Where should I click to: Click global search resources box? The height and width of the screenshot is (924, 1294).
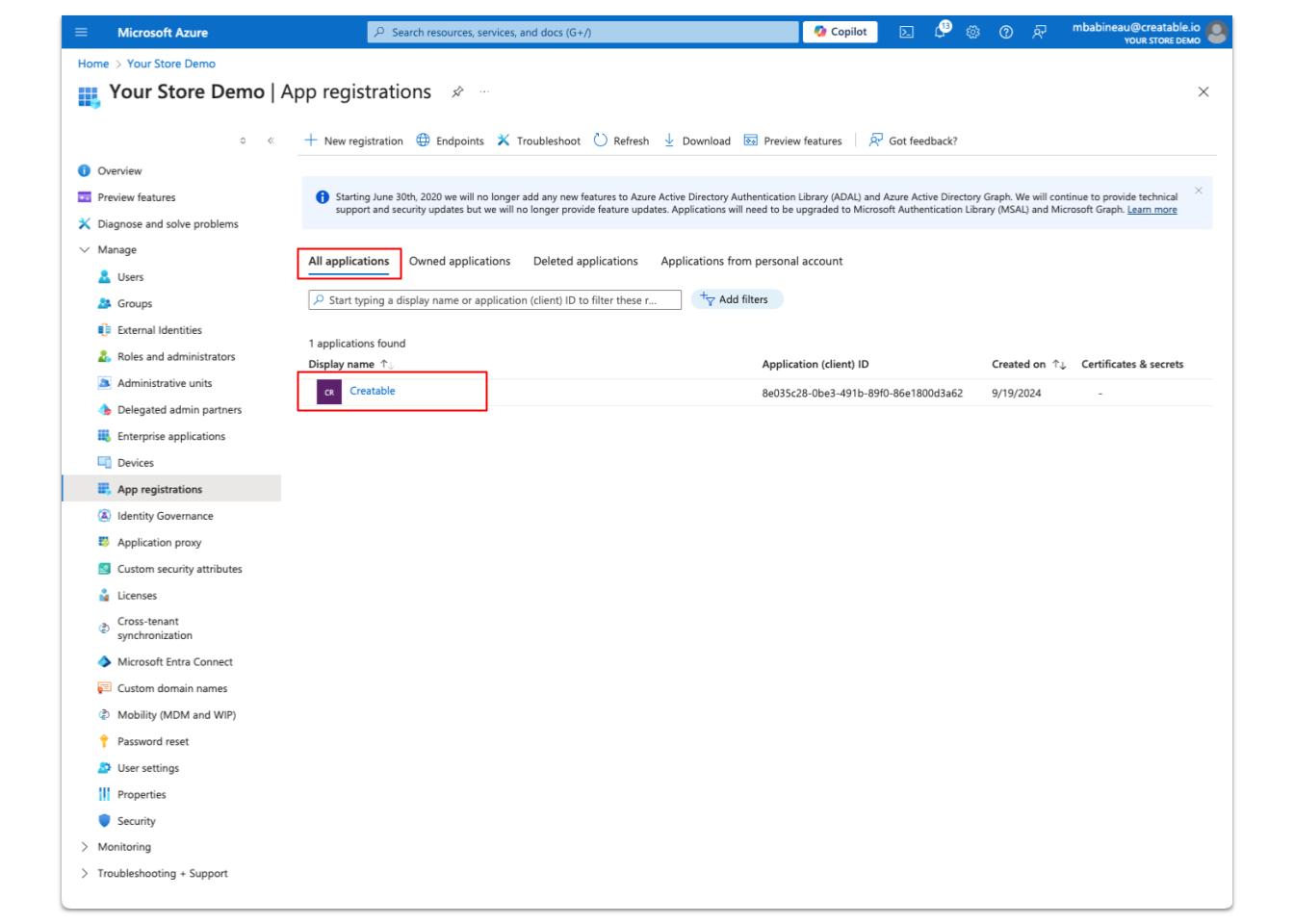click(x=582, y=32)
